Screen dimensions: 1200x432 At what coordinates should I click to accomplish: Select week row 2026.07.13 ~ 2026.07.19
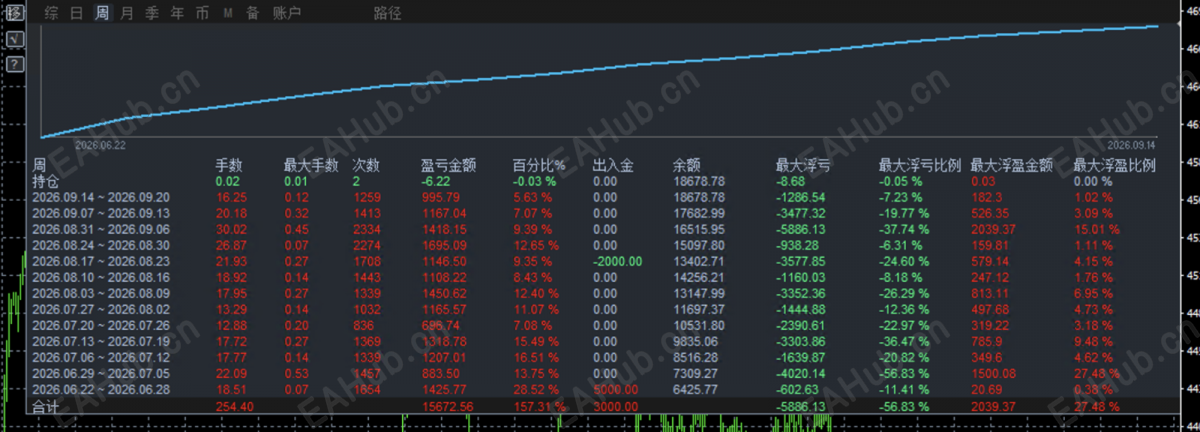(101, 340)
